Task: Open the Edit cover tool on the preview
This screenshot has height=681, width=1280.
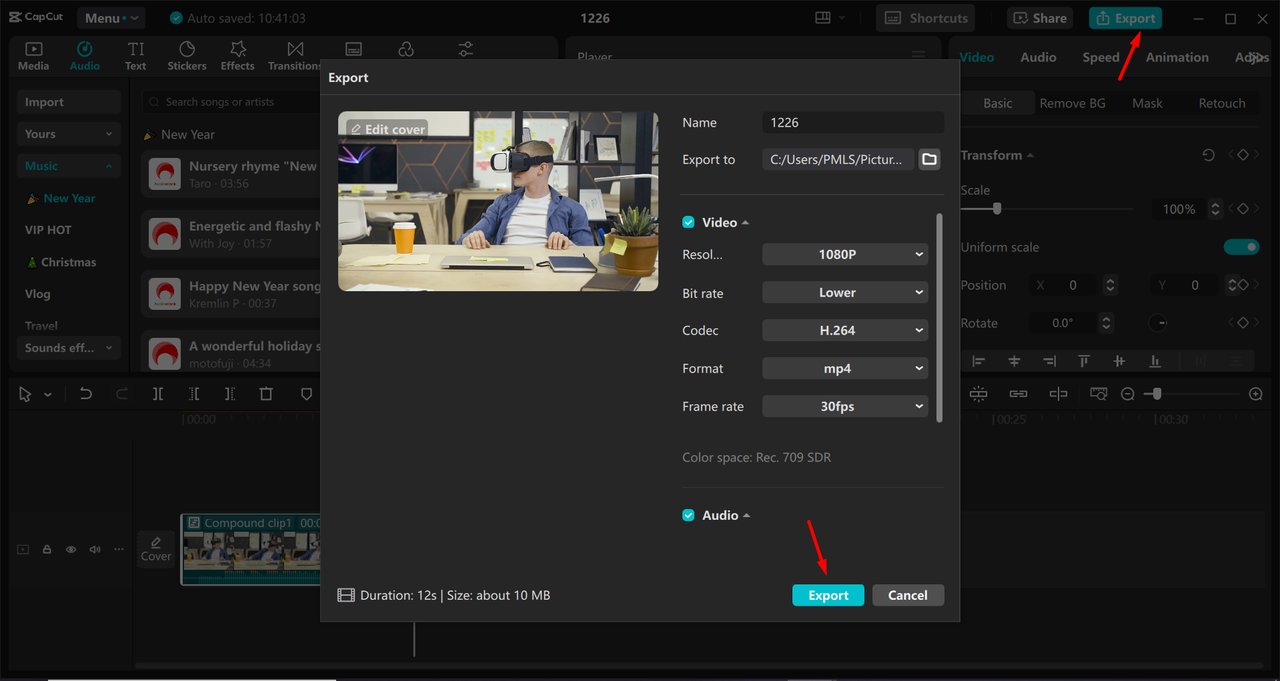Action: coord(386,129)
